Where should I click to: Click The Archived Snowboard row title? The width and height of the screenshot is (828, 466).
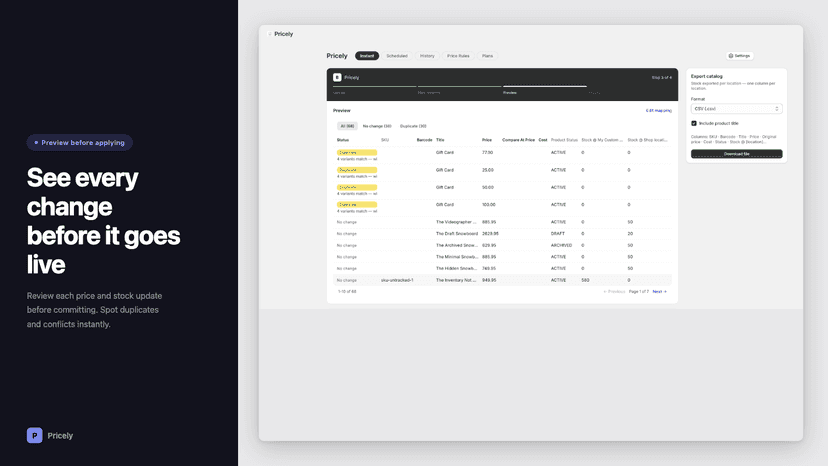(x=457, y=245)
